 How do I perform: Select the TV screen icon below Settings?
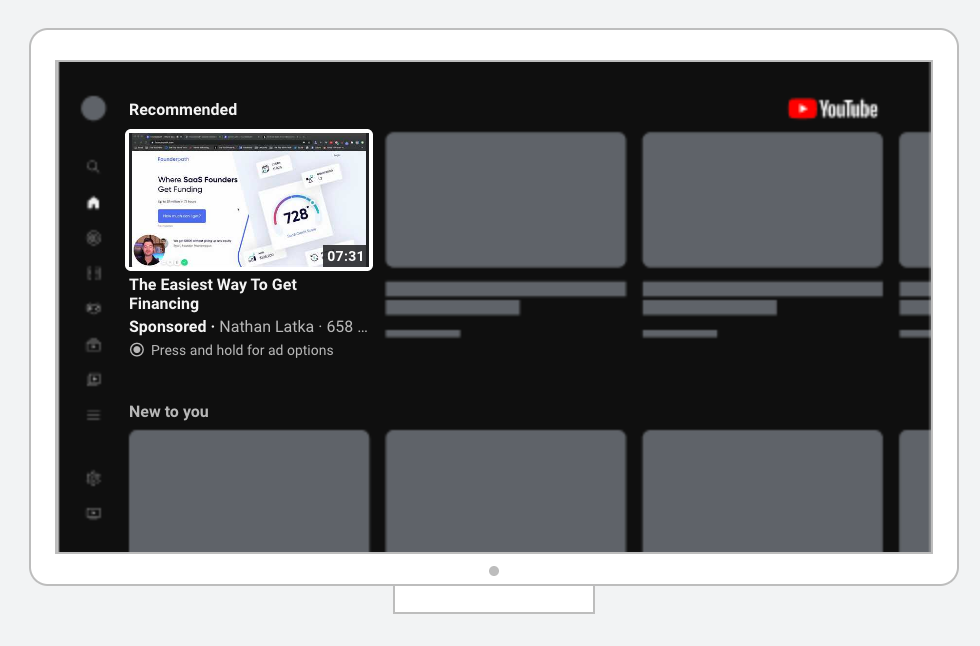tap(93, 514)
